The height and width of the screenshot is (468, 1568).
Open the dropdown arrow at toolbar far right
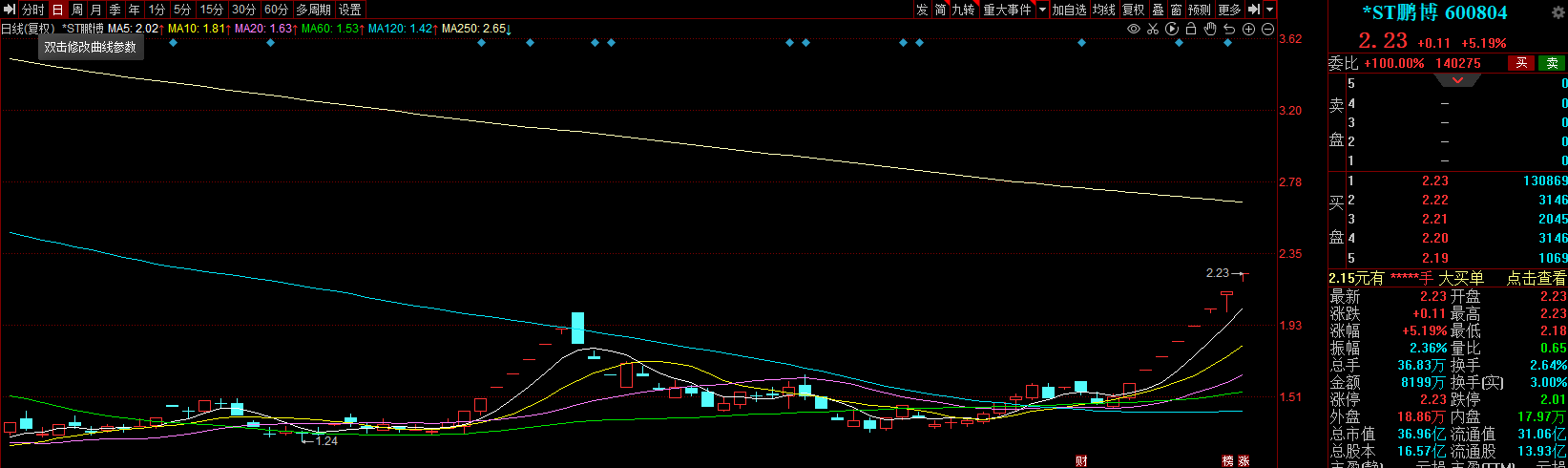coord(1270,10)
